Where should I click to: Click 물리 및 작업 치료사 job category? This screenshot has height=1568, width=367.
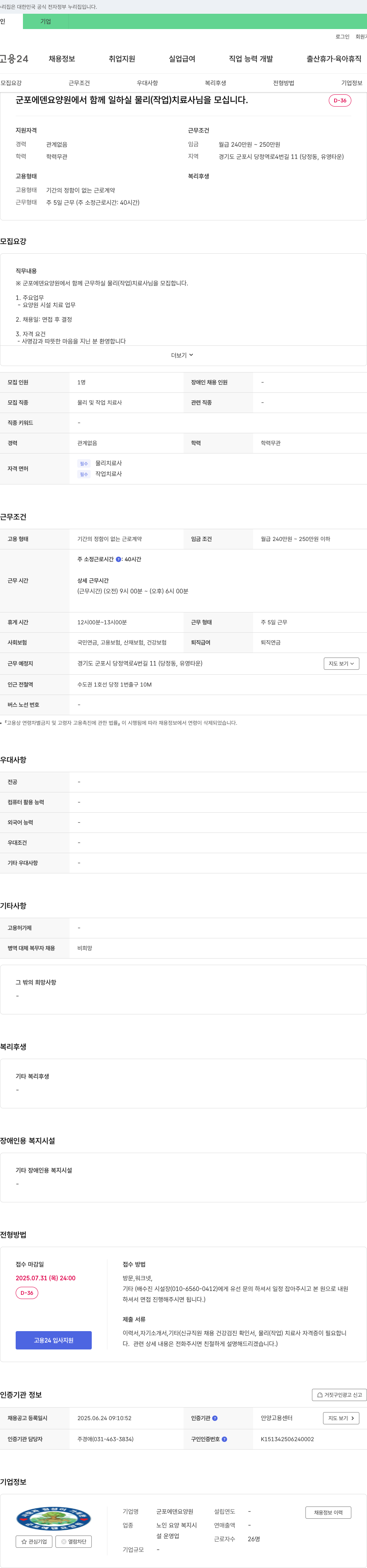(x=99, y=402)
